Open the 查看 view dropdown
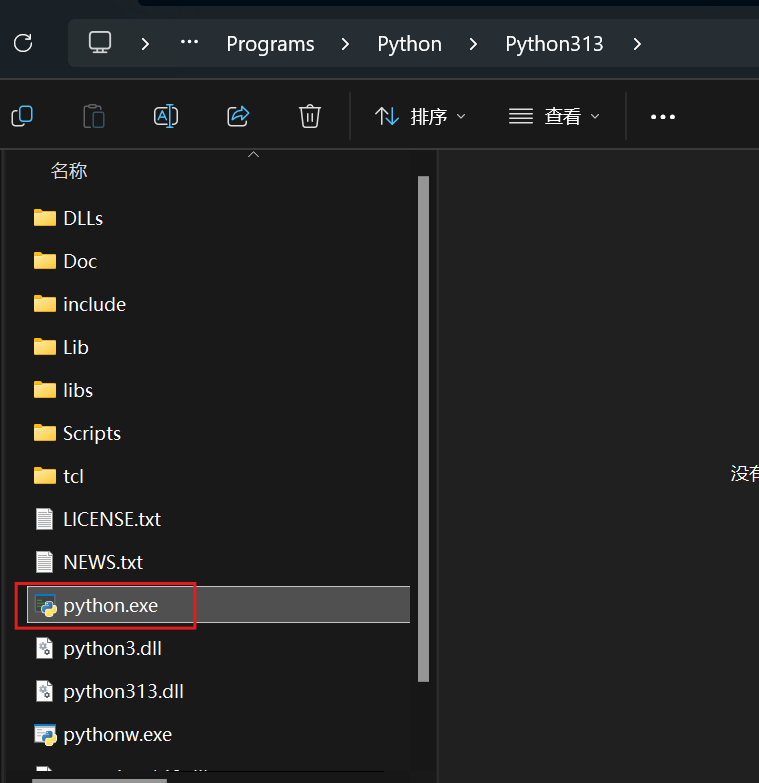This screenshot has width=759, height=783. tap(554, 117)
